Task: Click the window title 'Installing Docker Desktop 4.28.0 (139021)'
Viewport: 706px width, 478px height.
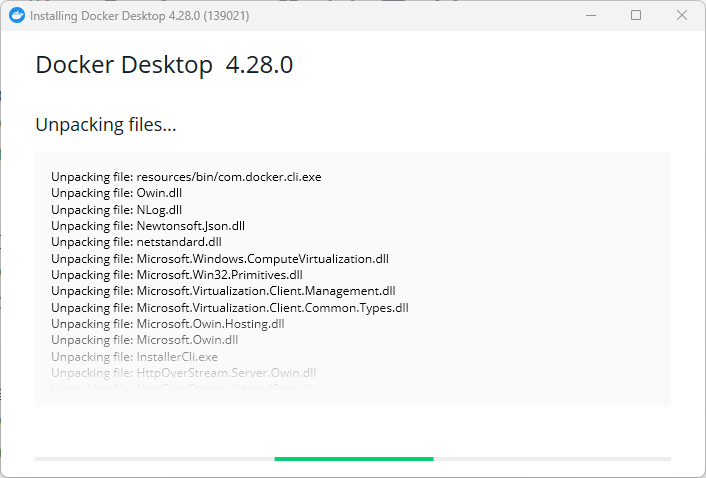Action: click(140, 16)
